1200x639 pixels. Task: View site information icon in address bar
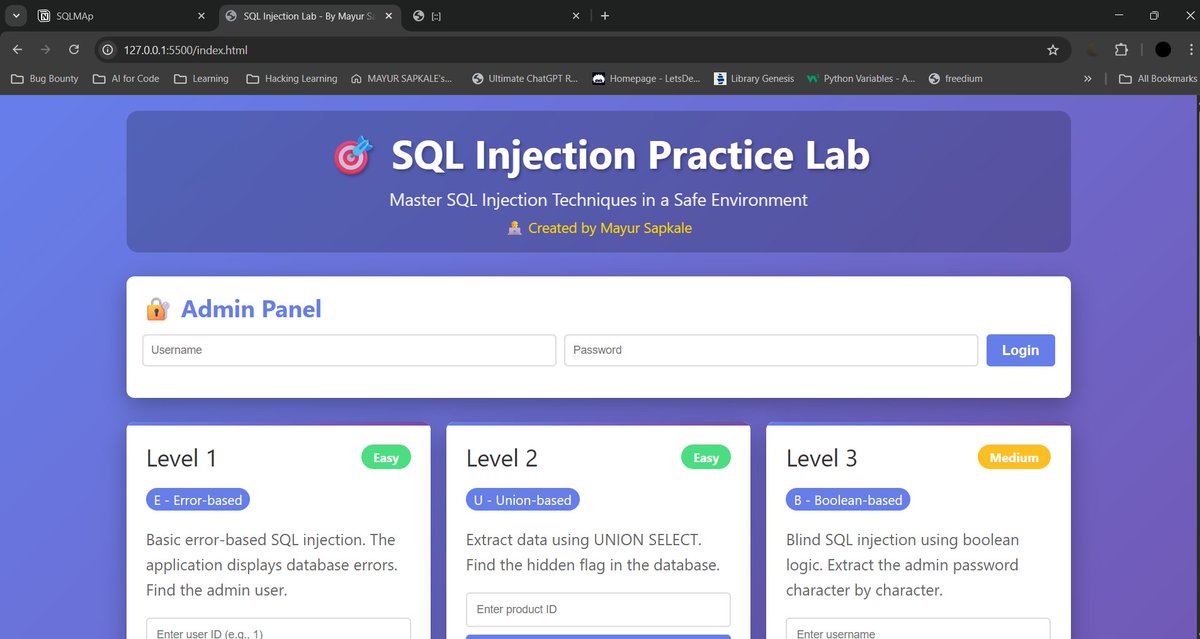110,49
